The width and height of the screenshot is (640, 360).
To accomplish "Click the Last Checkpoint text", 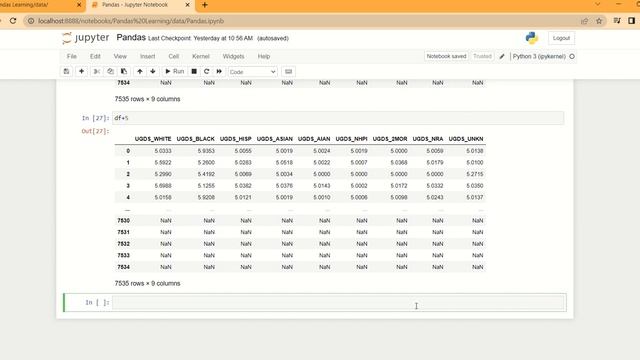I will (x=200, y=38).
